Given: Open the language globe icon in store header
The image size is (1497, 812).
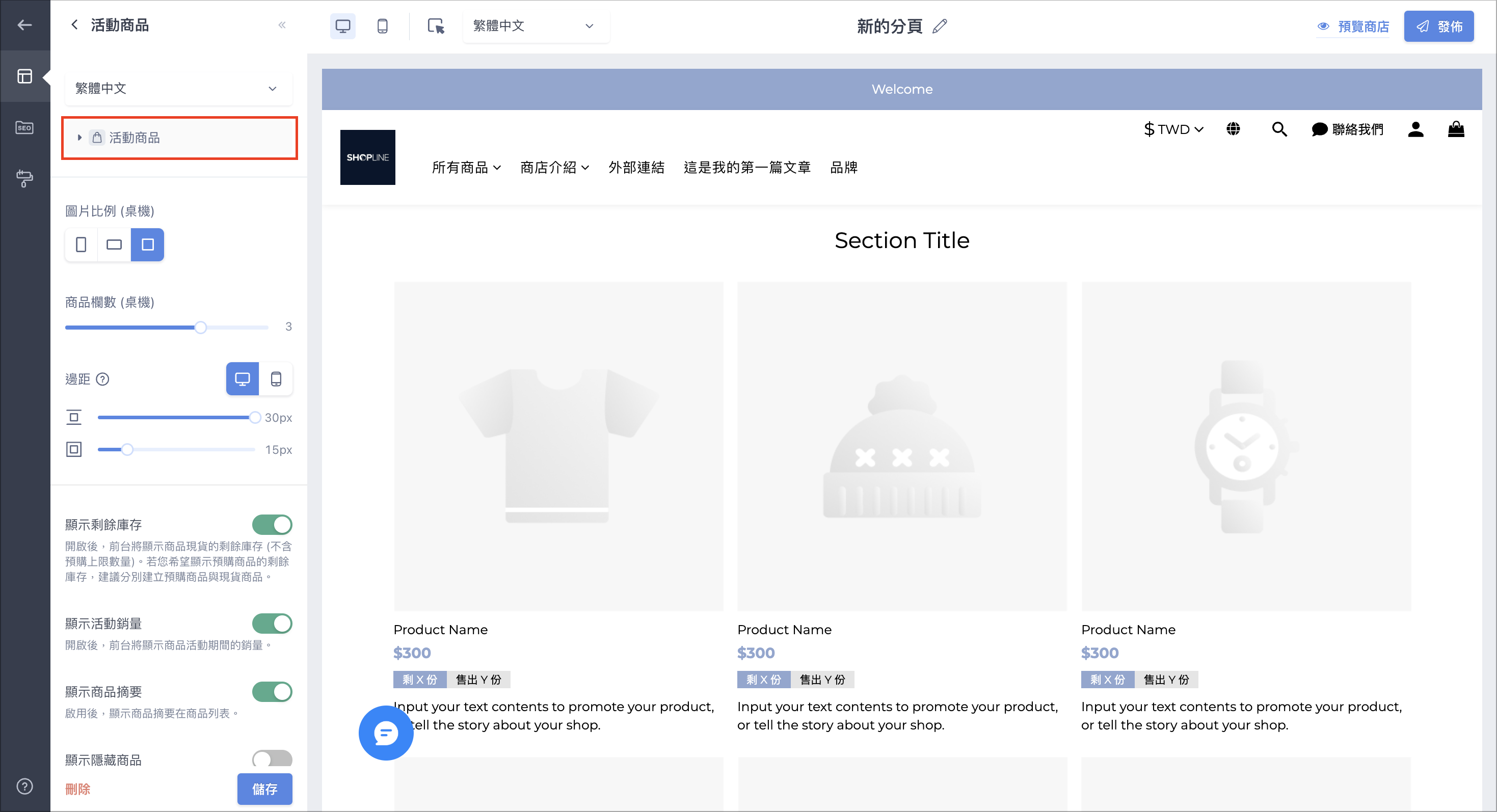Looking at the screenshot, I should 1233,129.
